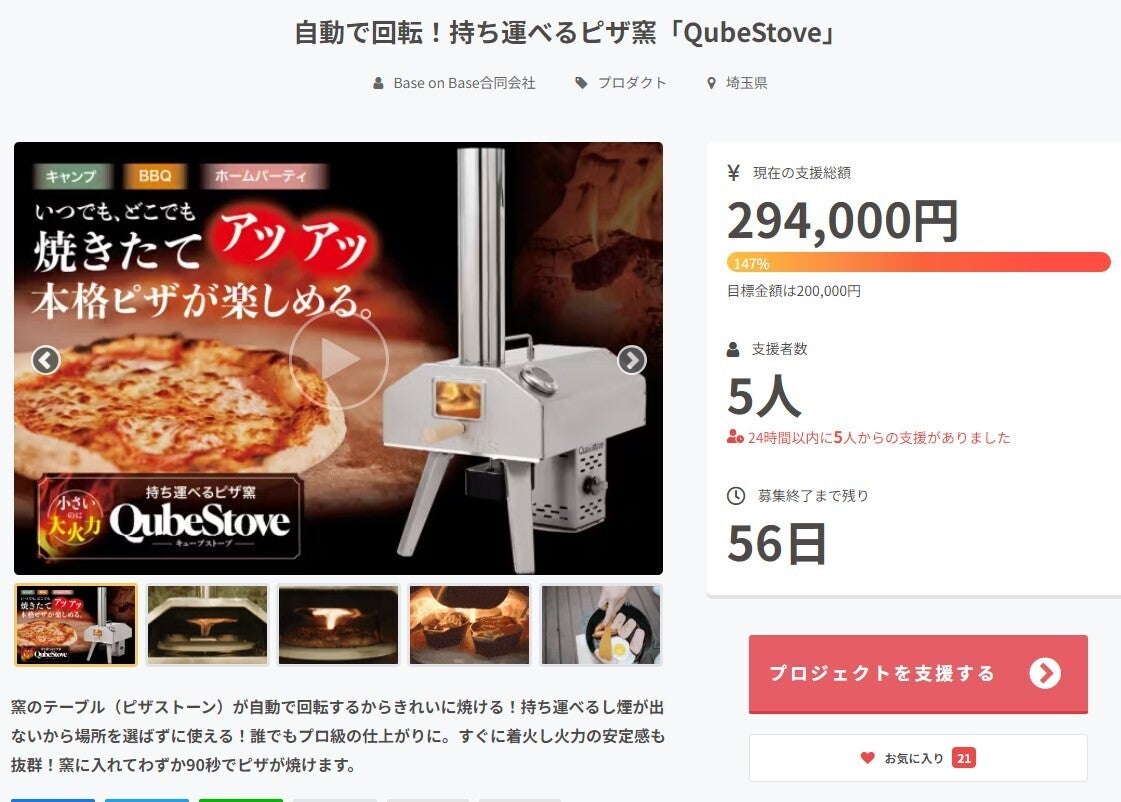1121x802 pixels.
Task: Advance carousel with right arrow
Action: [x=632, y=360]
